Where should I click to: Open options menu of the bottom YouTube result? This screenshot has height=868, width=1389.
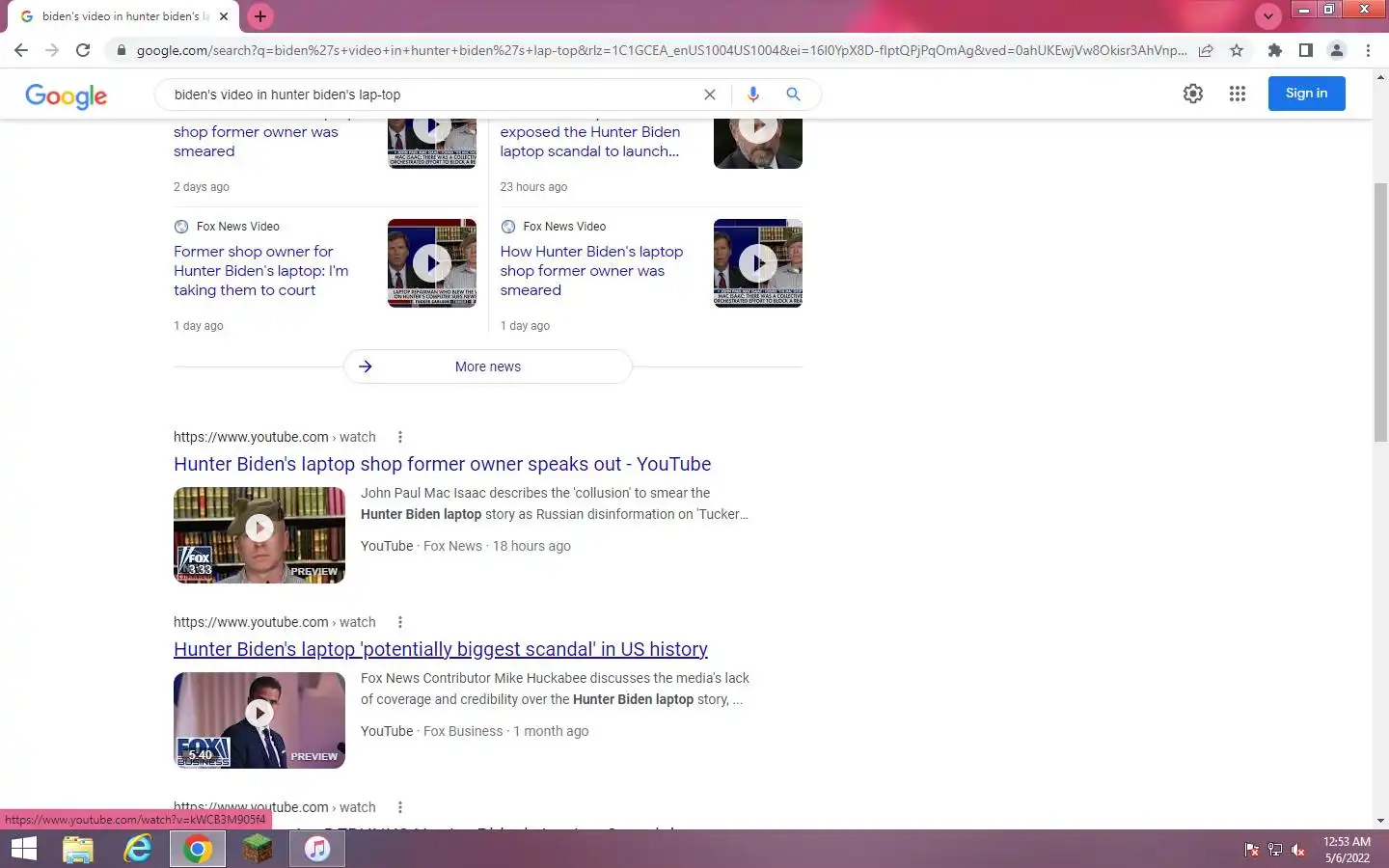pos(400,807)
